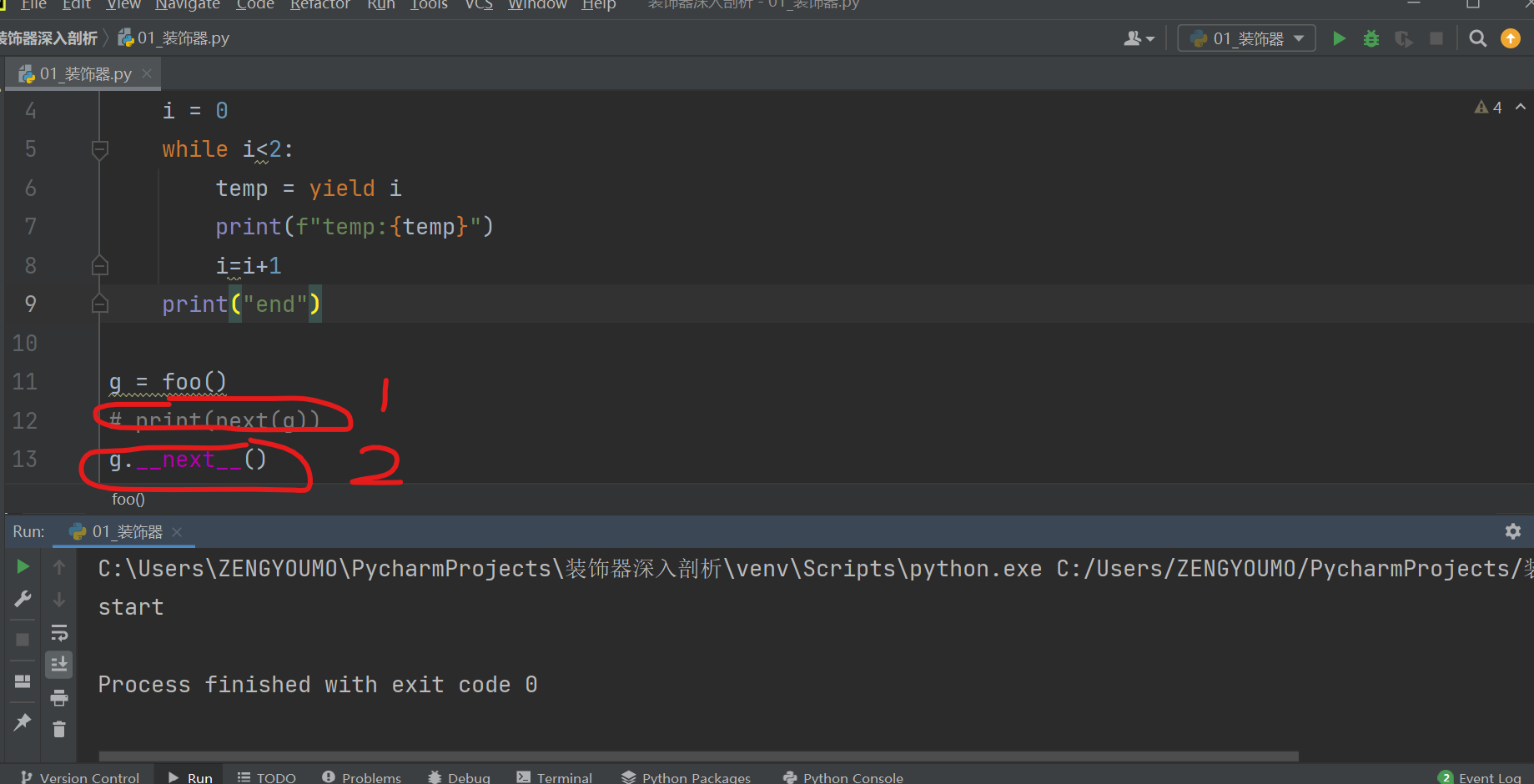Open the Code menu
This screenshot has height=784, width=1534.
pos(255,5)
